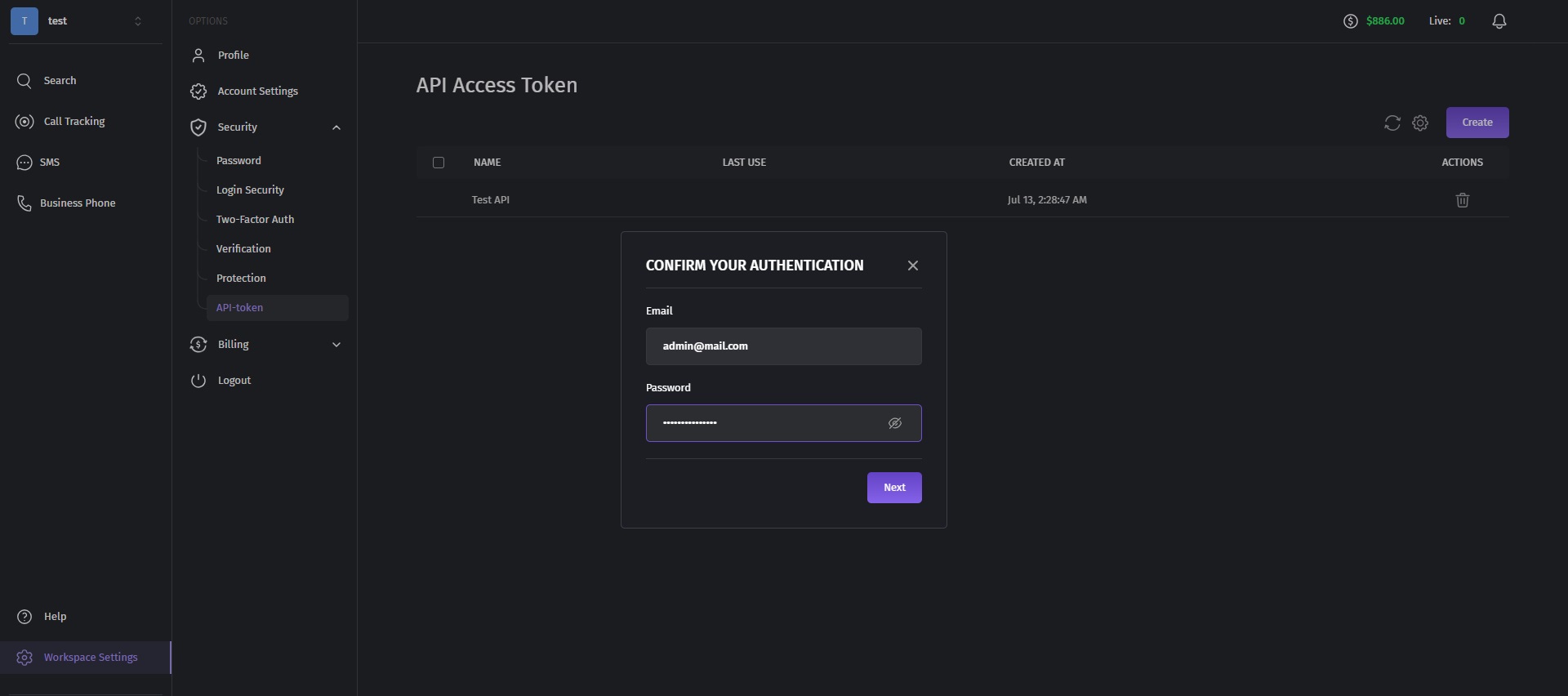The width and height of the screenshot is (1568, 696).
Task: Toggle select-all checkbox in table header
Action: [439, 163]
